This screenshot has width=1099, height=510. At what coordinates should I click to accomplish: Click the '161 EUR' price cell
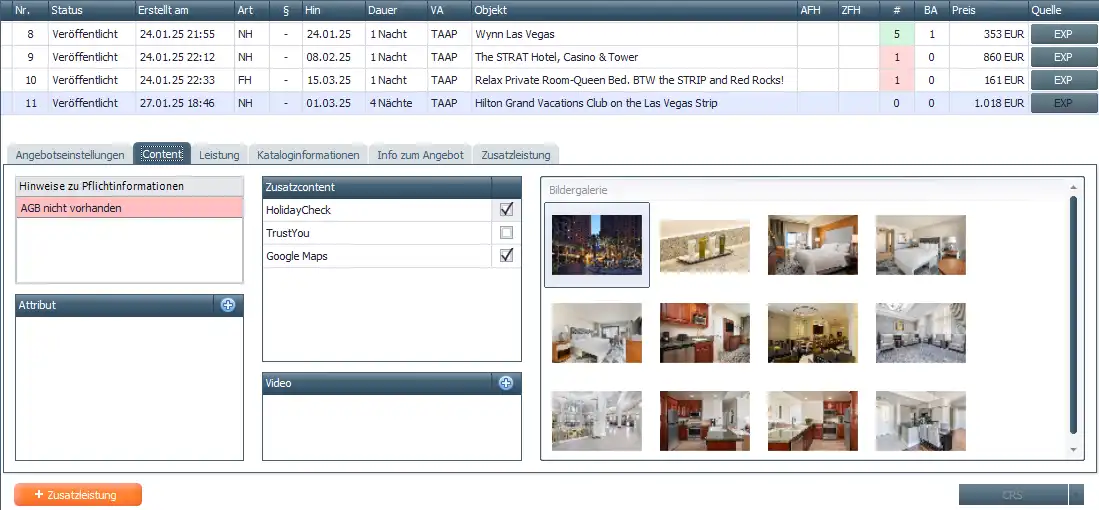[989, 80]
